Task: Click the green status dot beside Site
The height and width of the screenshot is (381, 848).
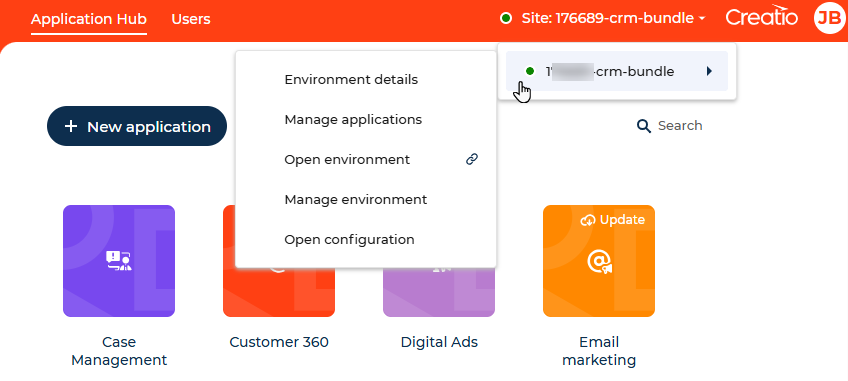Action: (506, 18)
